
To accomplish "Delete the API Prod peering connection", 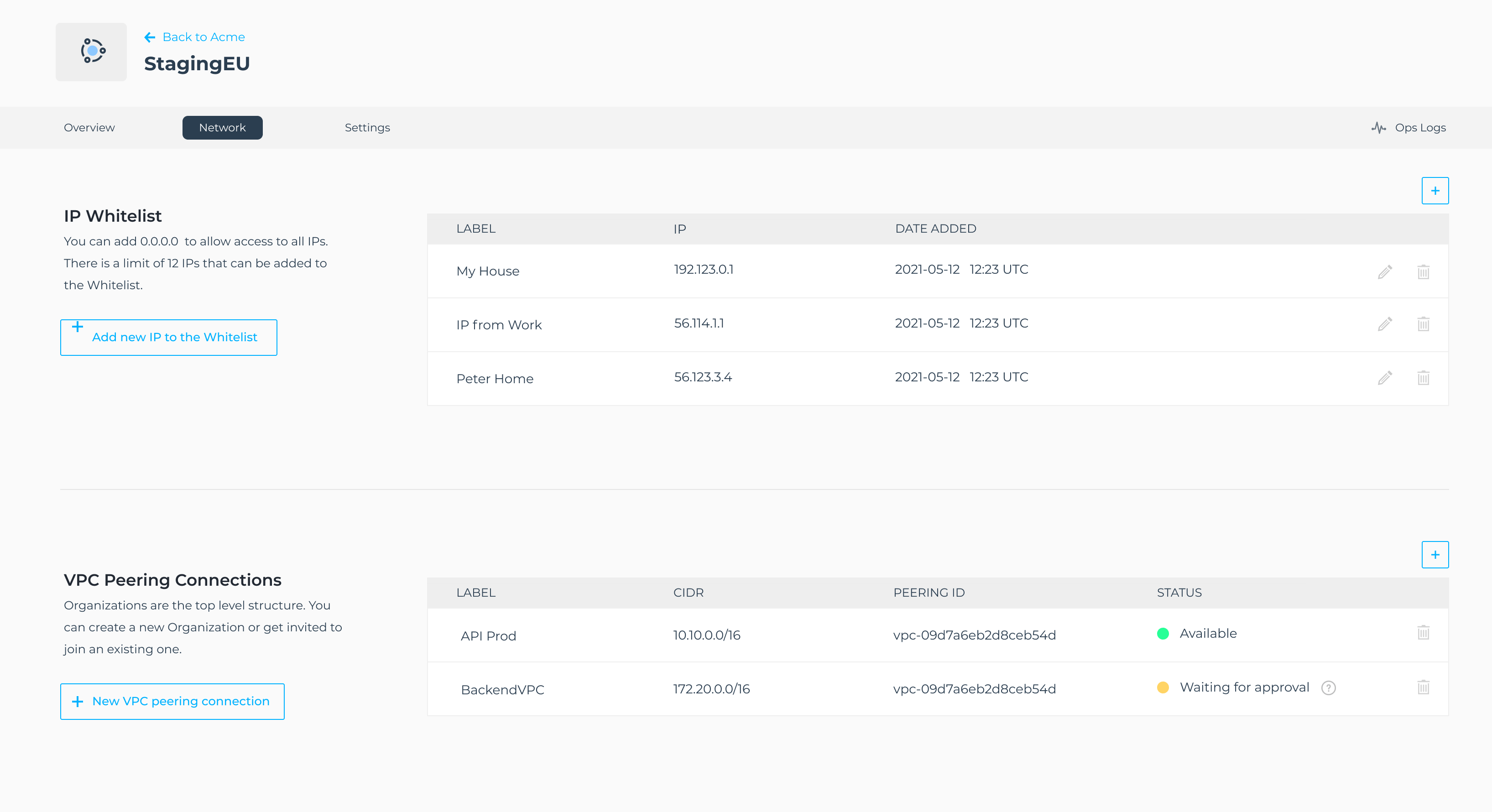I will (x=1423, y=632).
